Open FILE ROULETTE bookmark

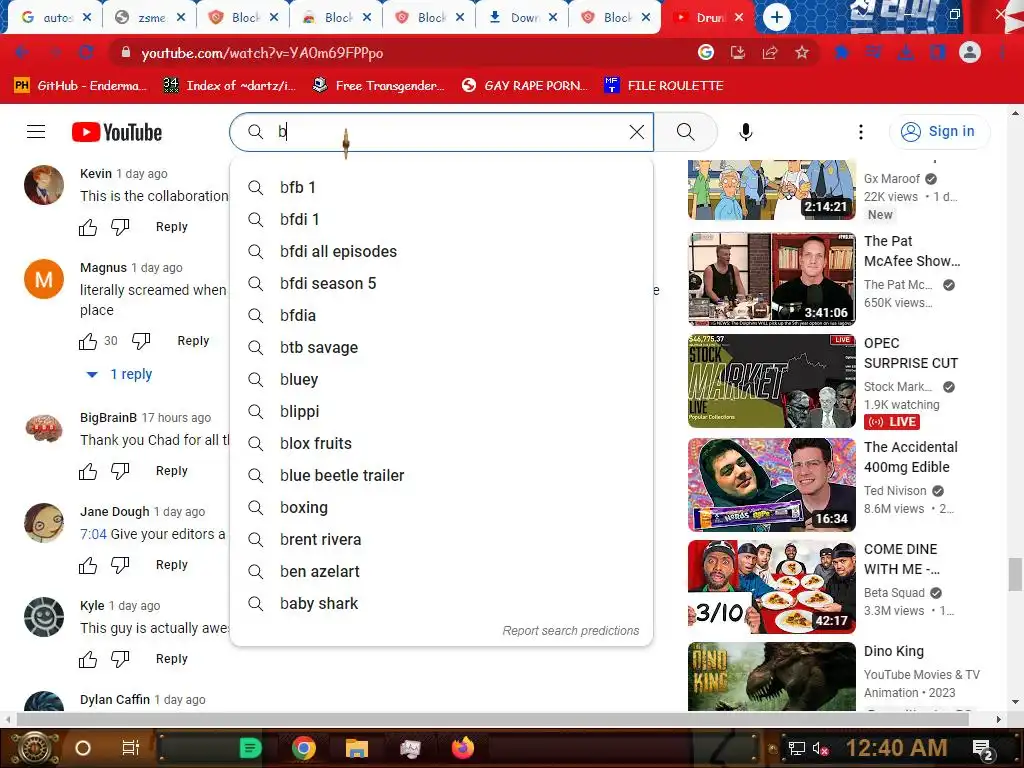coord(665,86)
